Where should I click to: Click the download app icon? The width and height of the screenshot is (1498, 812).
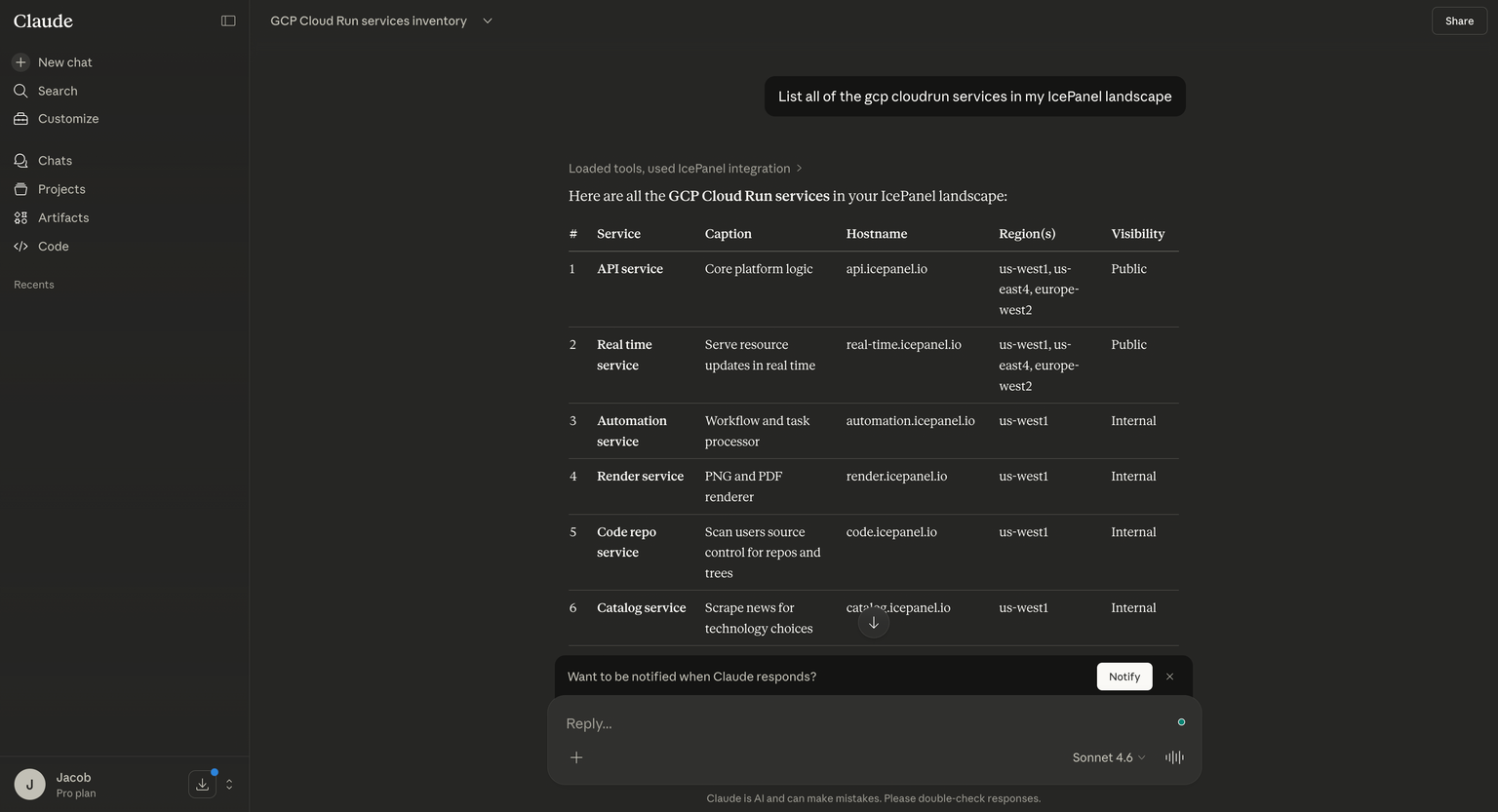[202, 784]
